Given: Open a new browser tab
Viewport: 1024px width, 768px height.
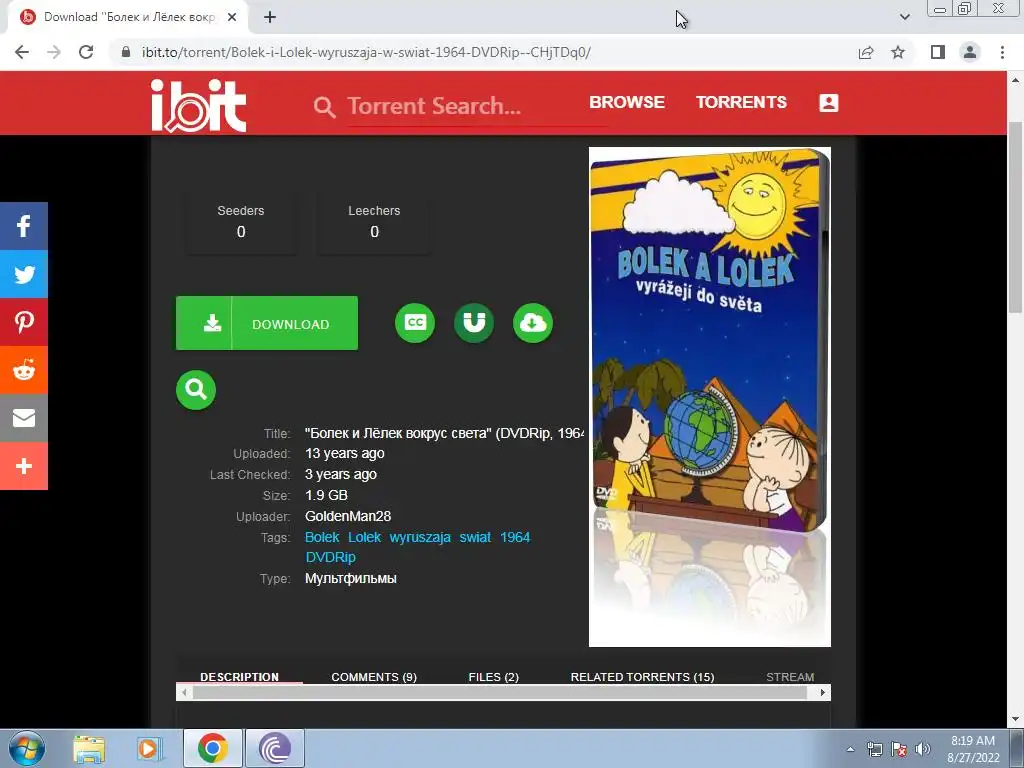Looking at the screenshot, I should coord(270,18).
